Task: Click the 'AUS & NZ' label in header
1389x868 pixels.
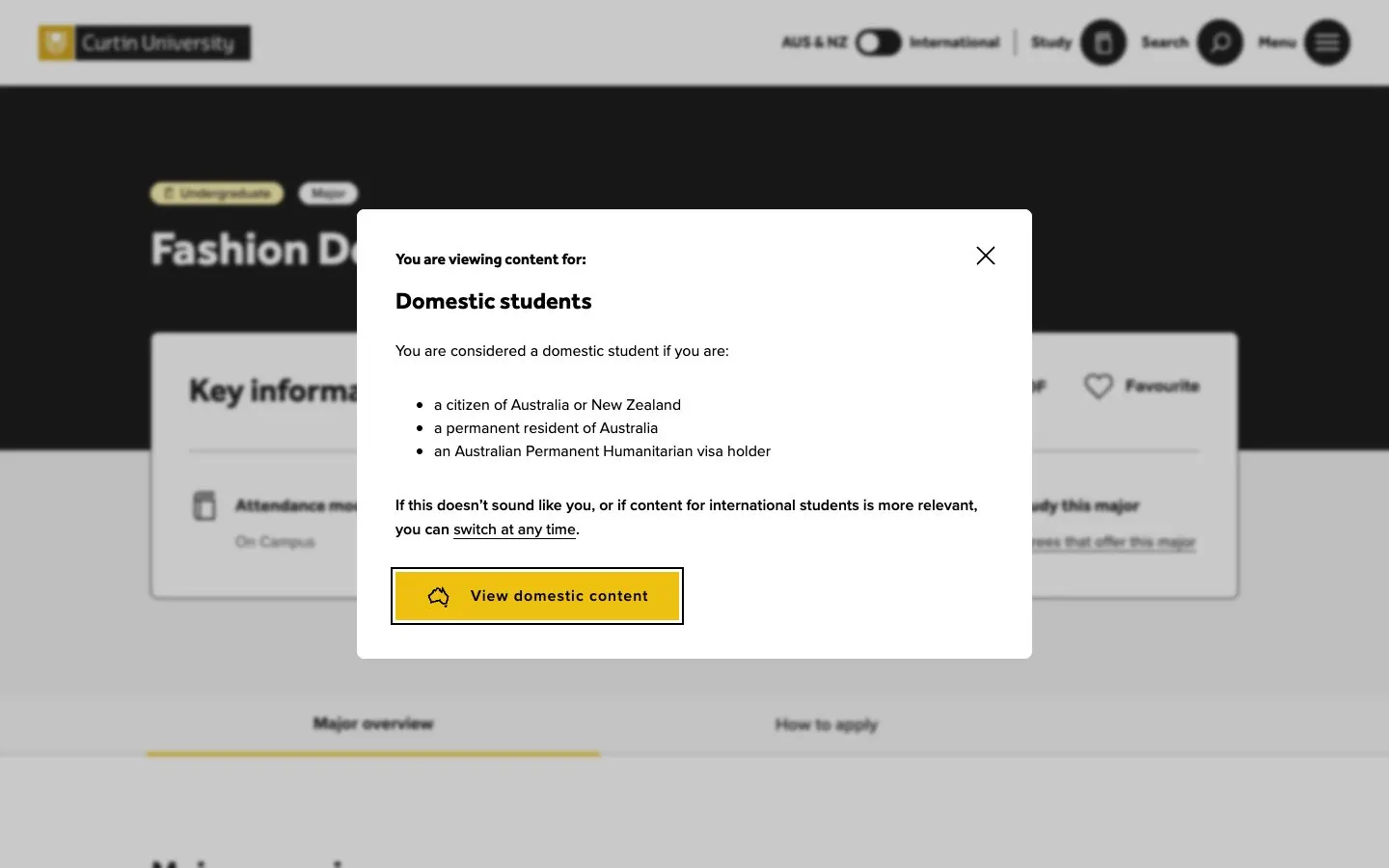Action: pyautogui.click(x=814, y=42)
